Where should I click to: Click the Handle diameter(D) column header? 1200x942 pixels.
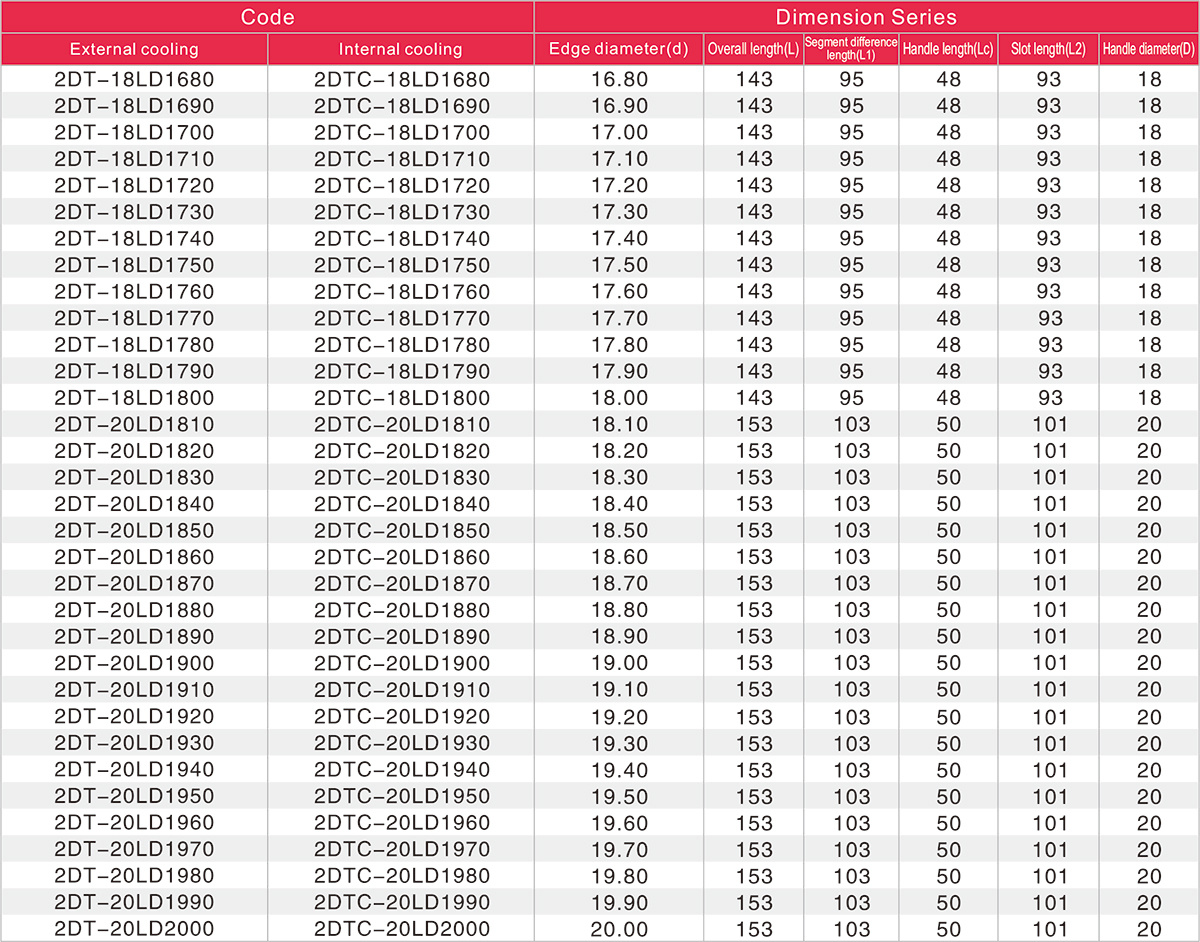[1150, 49]
